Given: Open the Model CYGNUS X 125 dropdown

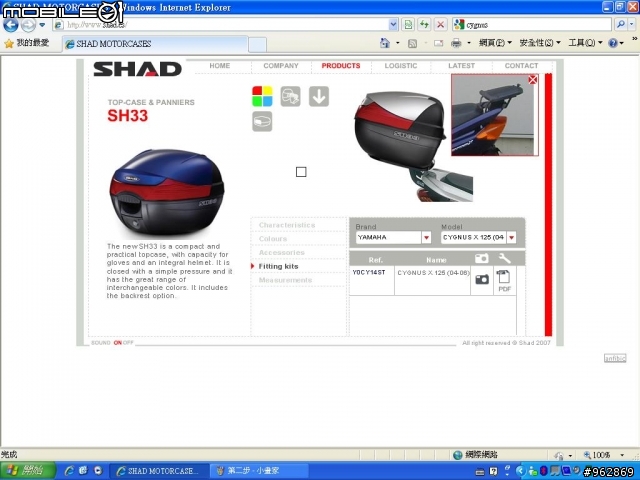Looking at the screenshot, I should (x=511, y=237).
